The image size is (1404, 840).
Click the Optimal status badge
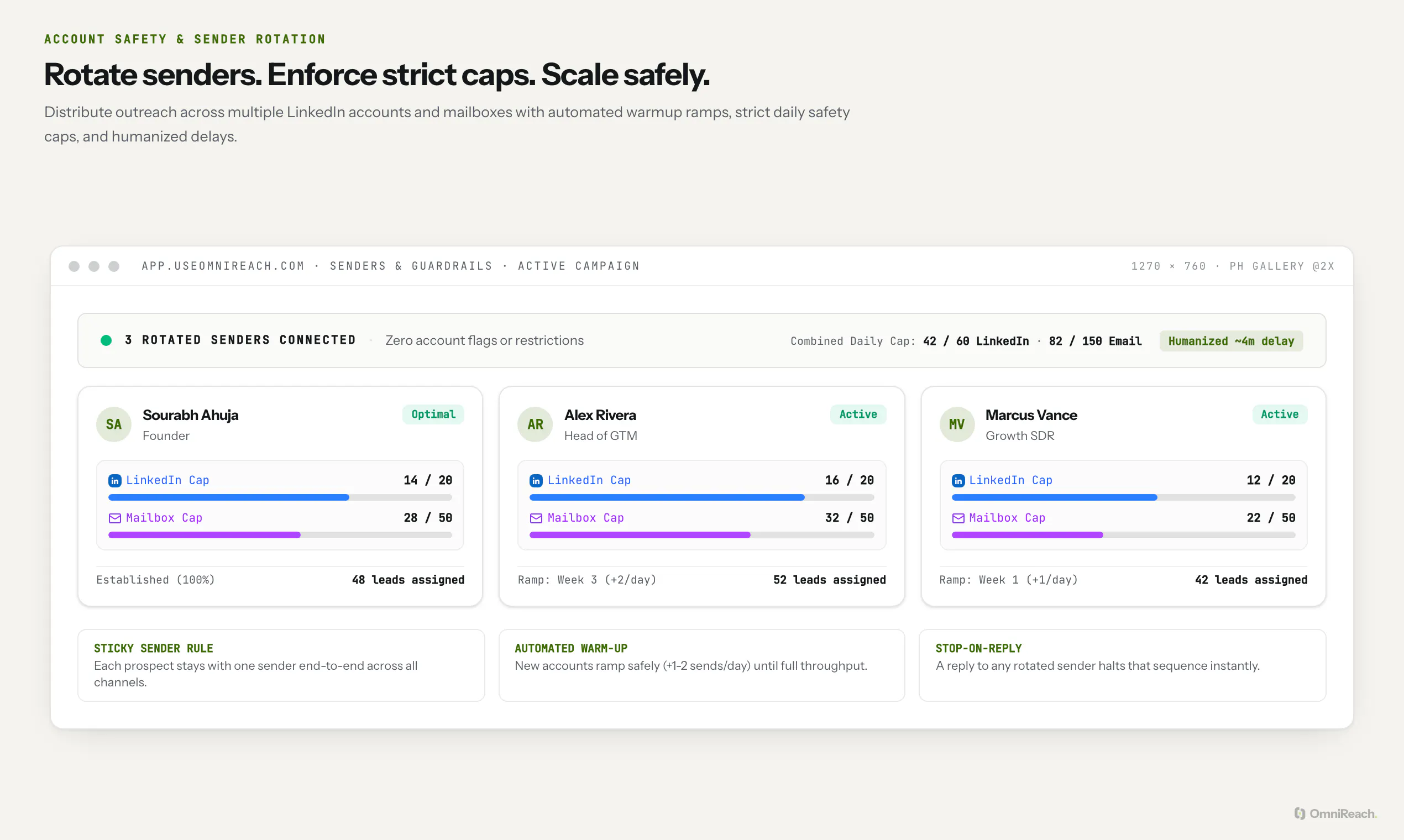tap(433, 414)
